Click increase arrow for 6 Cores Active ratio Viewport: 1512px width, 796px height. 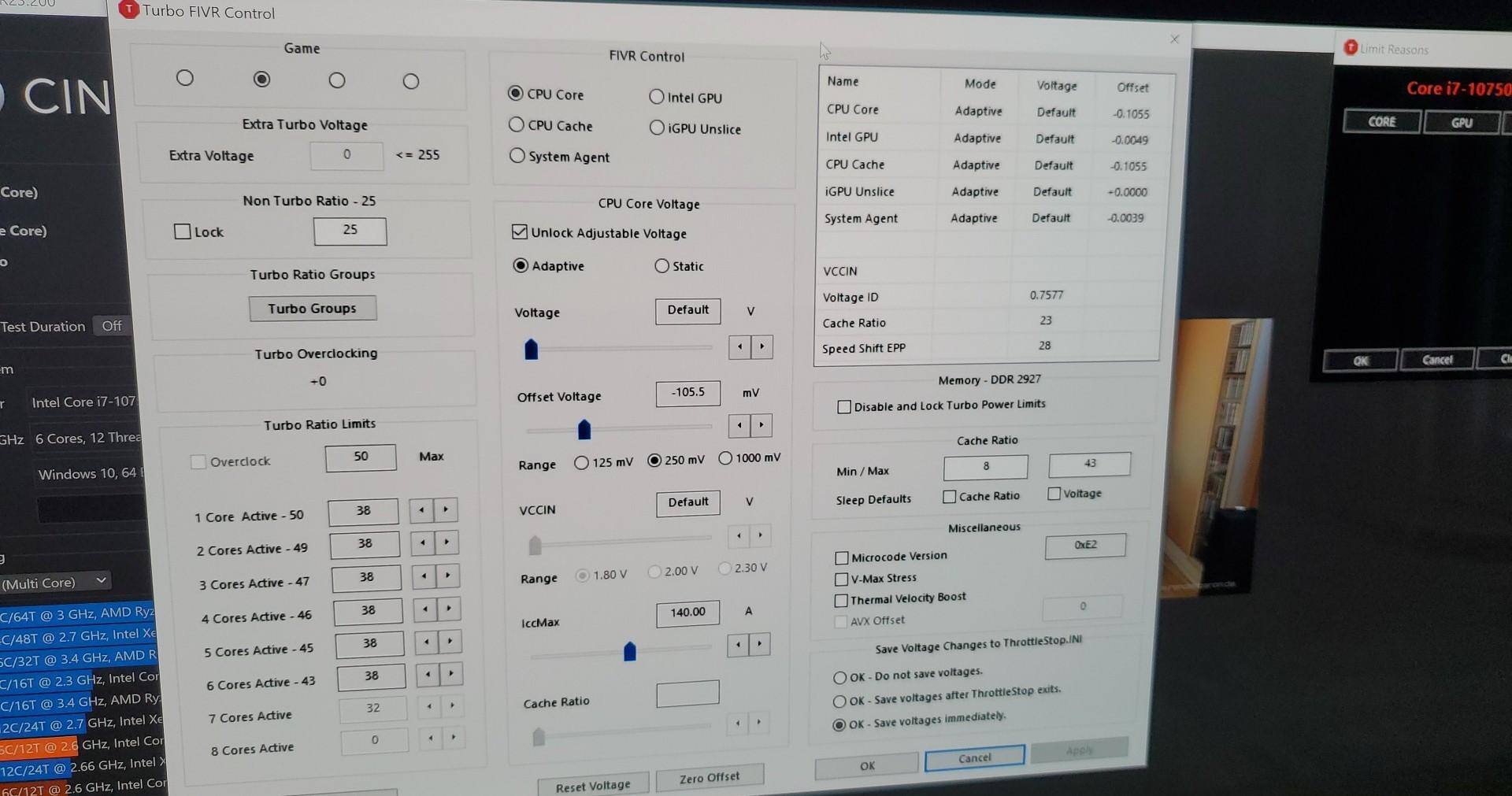point(450,674)
